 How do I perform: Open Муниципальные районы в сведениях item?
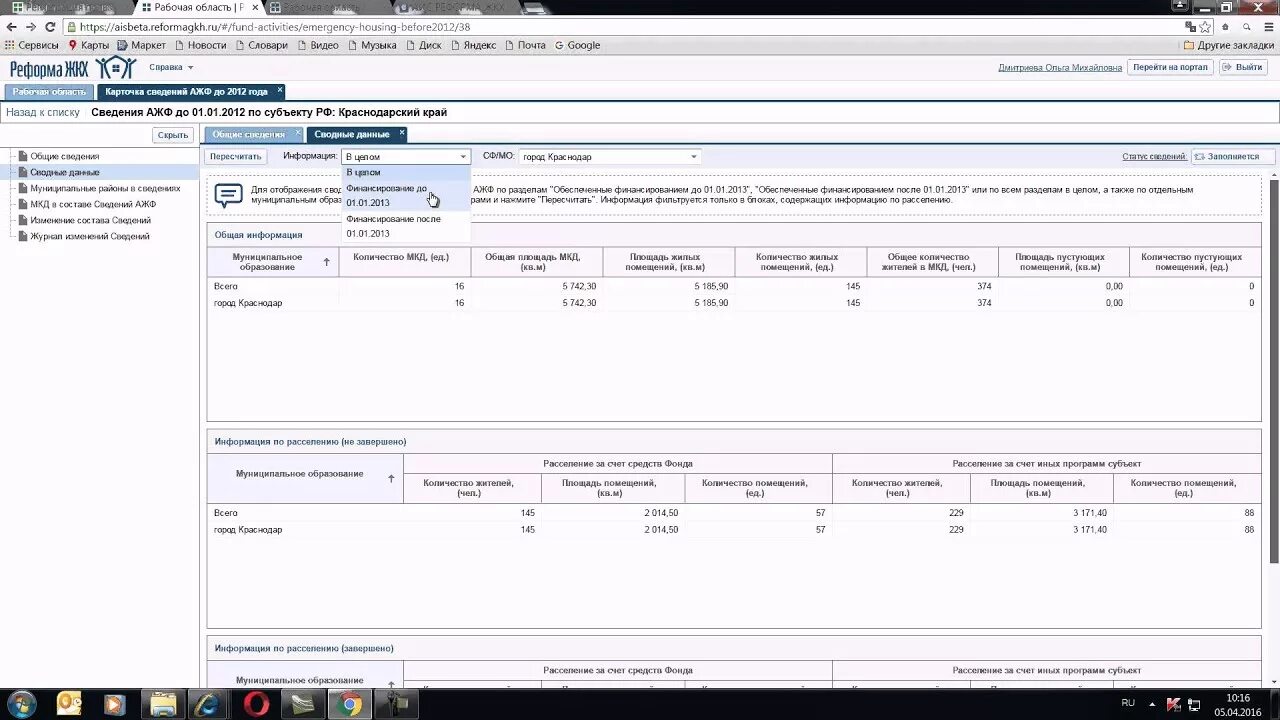tap(105, 188)
